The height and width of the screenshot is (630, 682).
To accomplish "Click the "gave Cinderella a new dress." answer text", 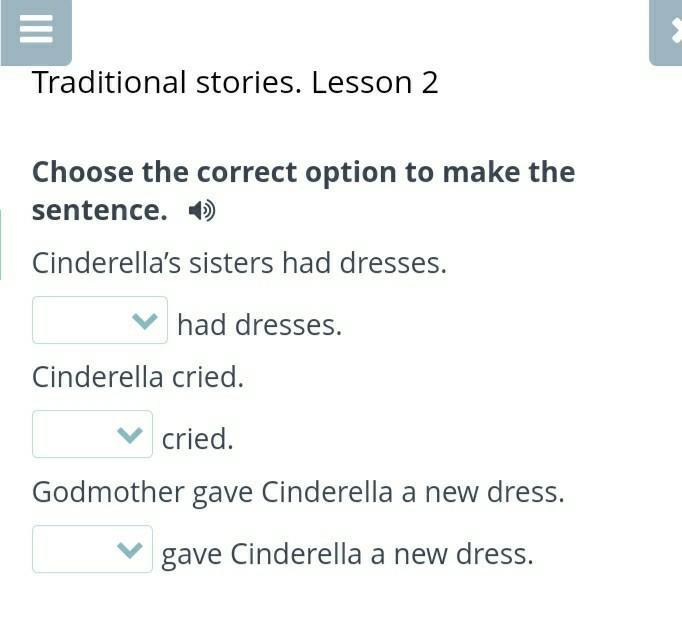I will [347, 554].
